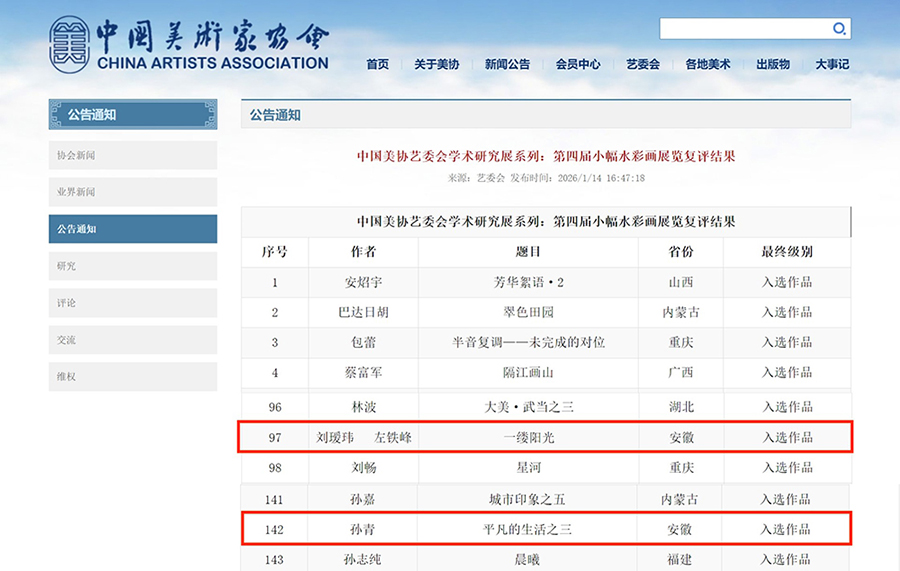The width and height of the screenshot is (900, 571).
Task: Click the 一缕阳光 table row entry
Action: (x=528, y=437)
